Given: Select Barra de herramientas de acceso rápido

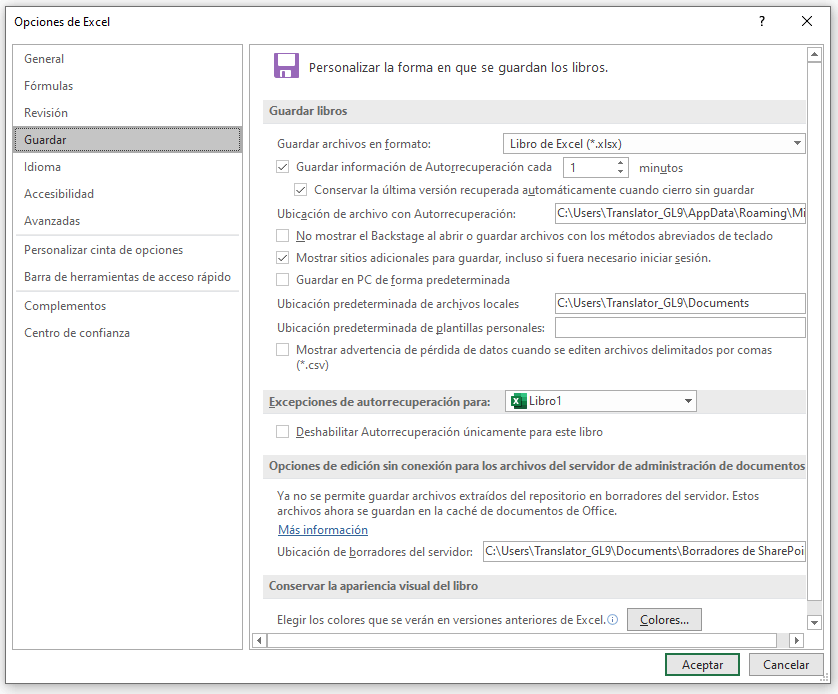Looking at the screenshot, I should [127, 277].
